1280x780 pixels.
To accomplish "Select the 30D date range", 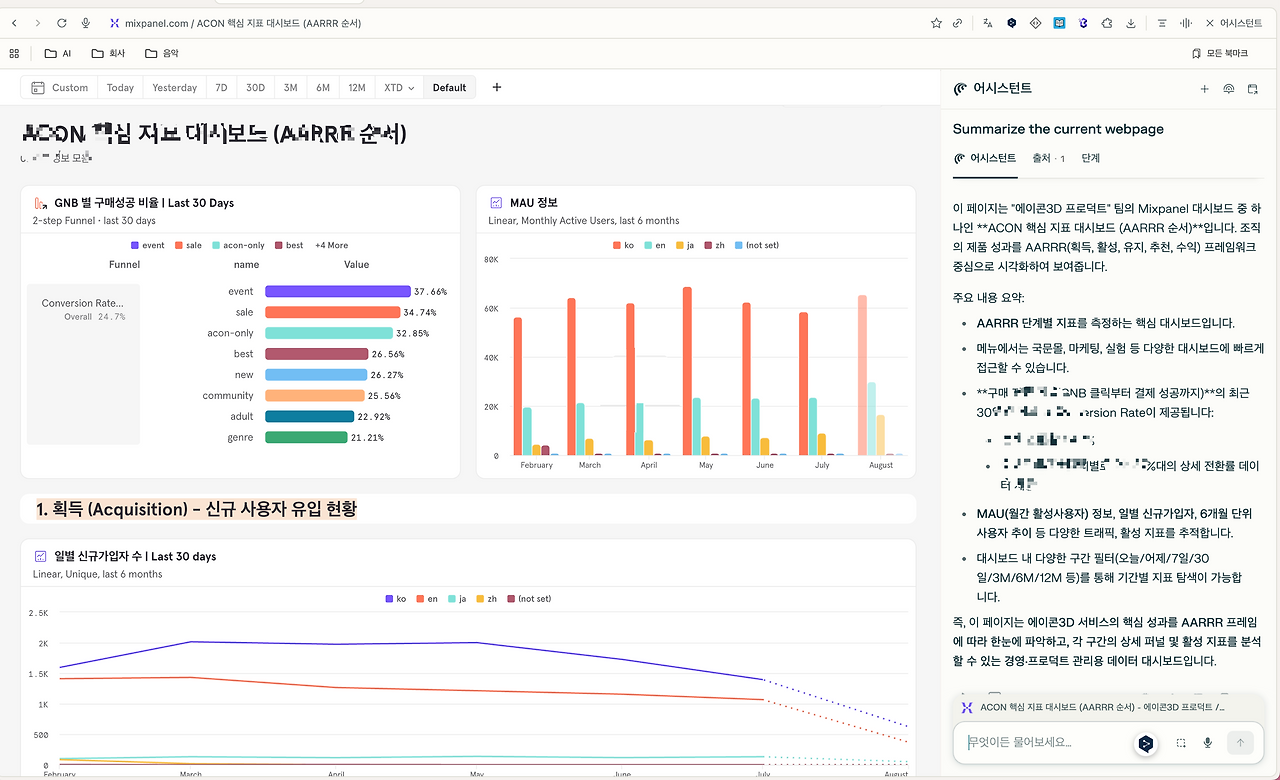I will click(x=255, y=88).
